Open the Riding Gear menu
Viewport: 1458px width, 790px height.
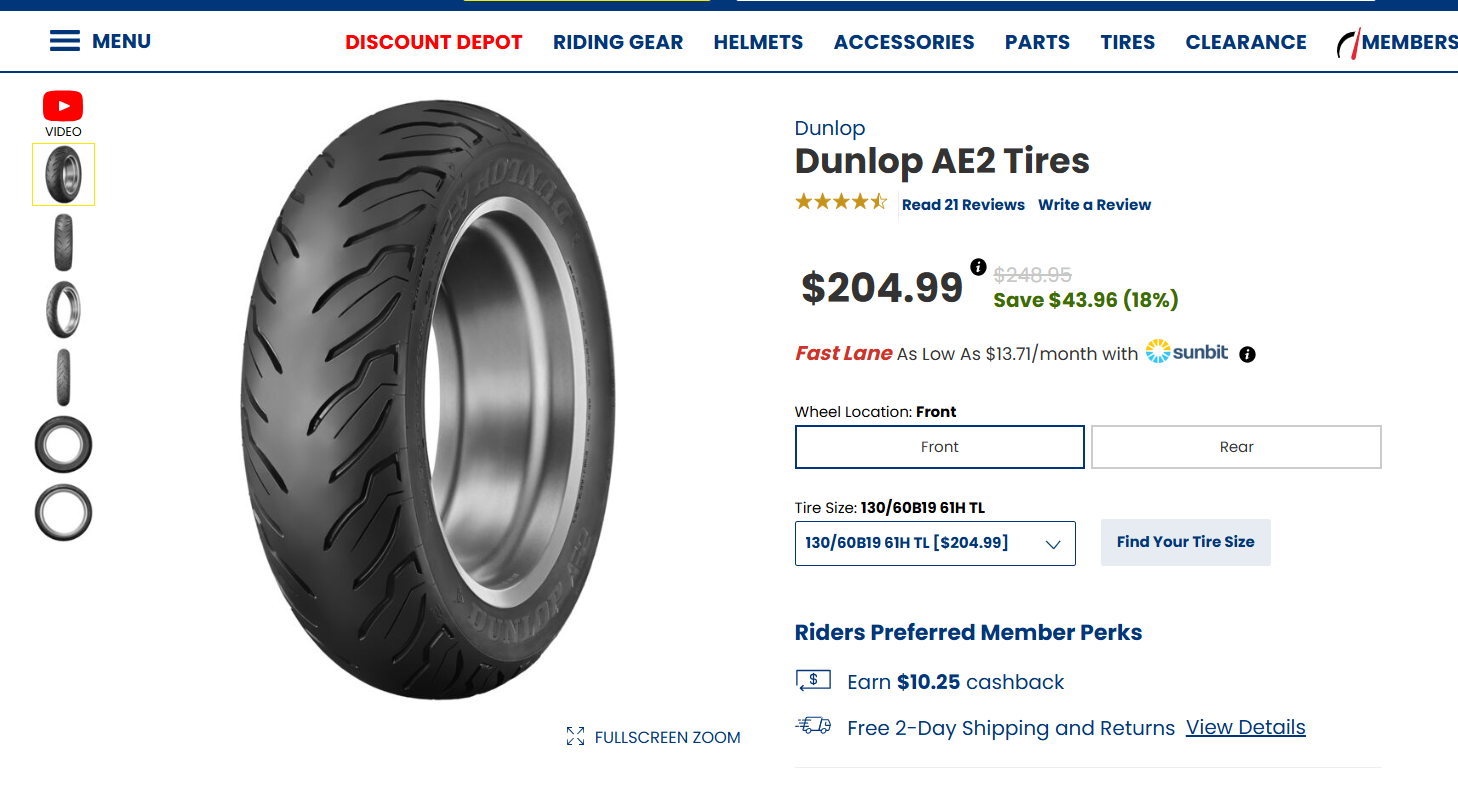point(618,42)
